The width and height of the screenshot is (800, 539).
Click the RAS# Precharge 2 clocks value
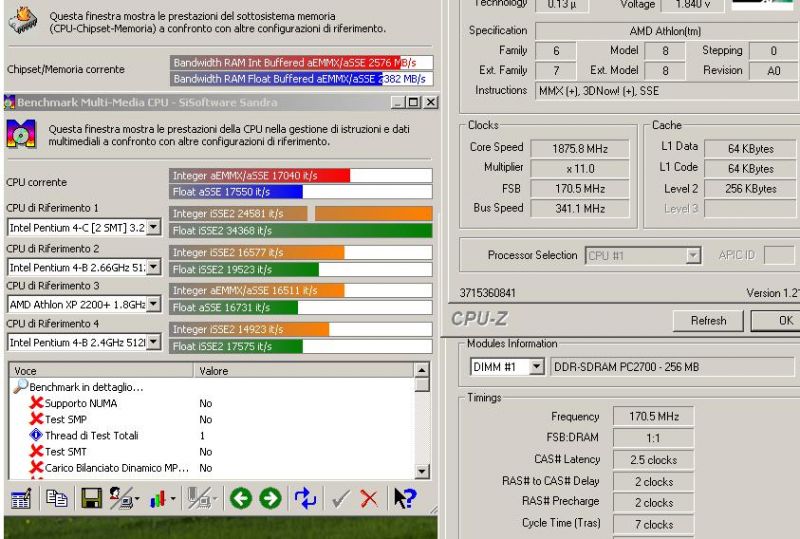click(x=654, y=502)
